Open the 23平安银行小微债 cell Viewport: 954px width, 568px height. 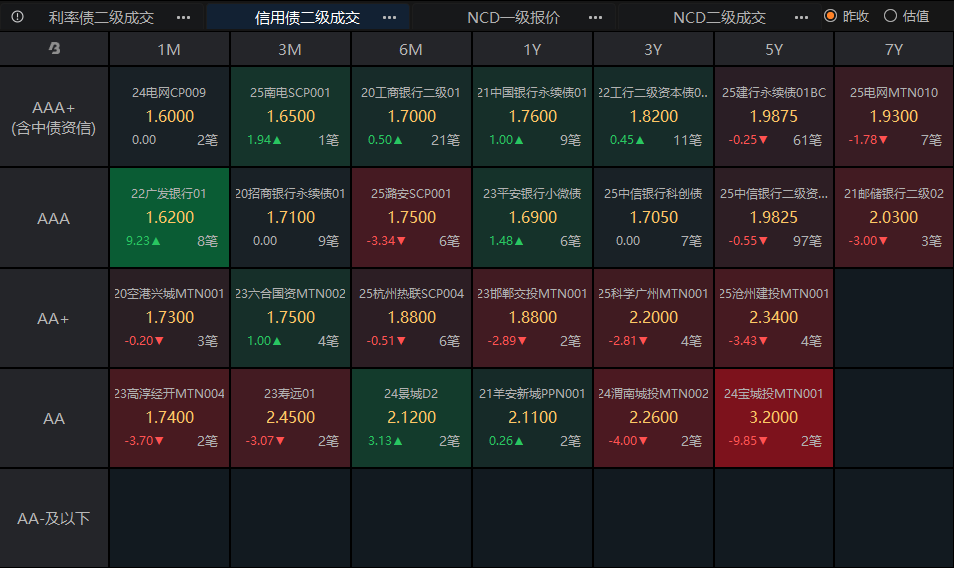click(532, 218)
